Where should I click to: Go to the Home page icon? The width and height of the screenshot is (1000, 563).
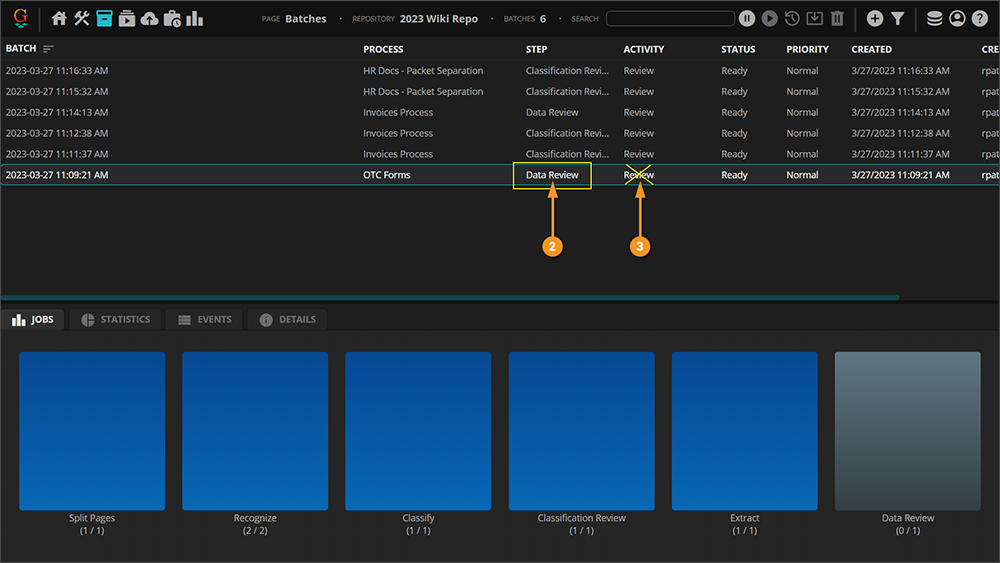pos(59,18)
